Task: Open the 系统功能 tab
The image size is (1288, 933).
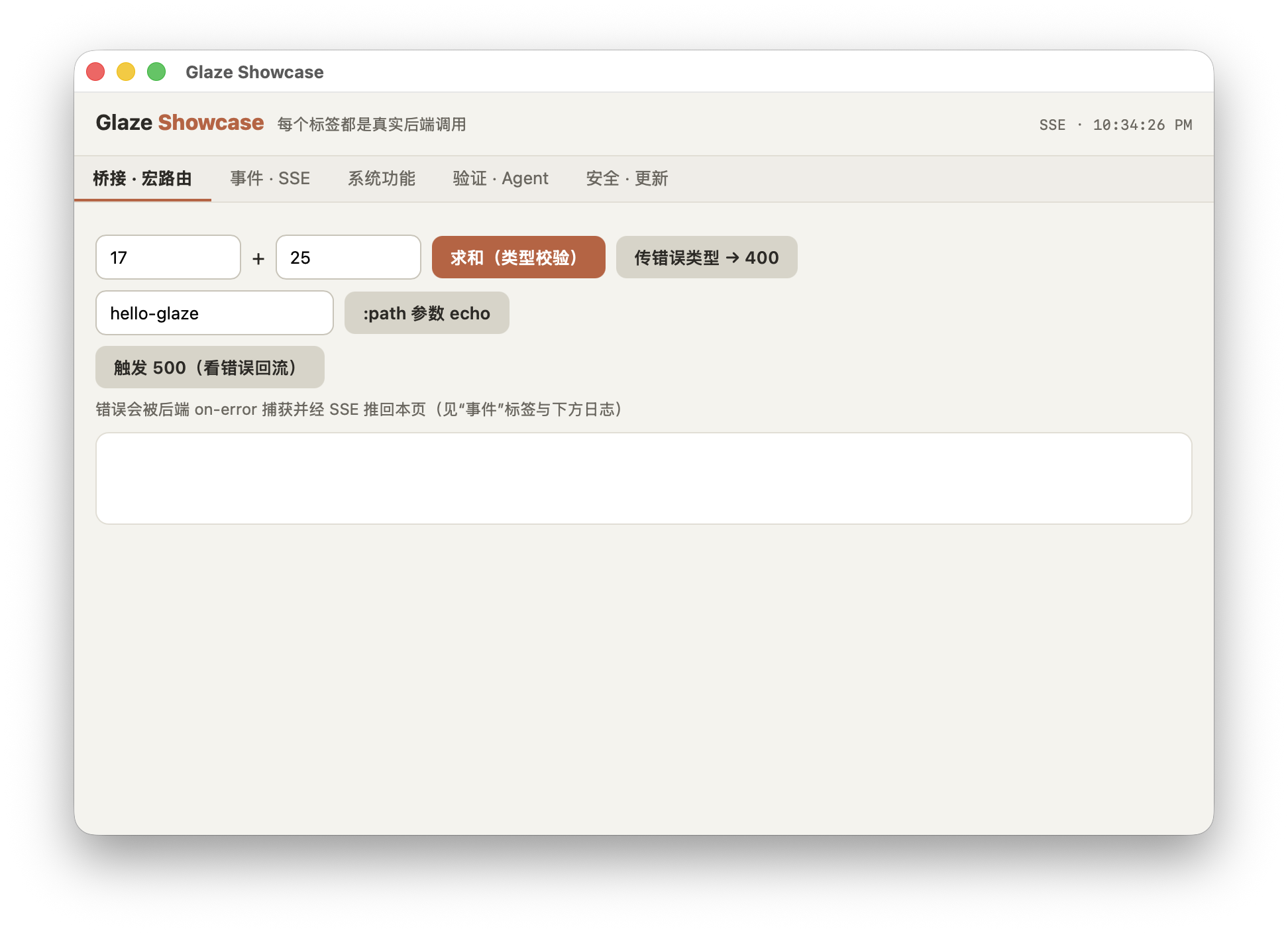Action: [382, 178]
